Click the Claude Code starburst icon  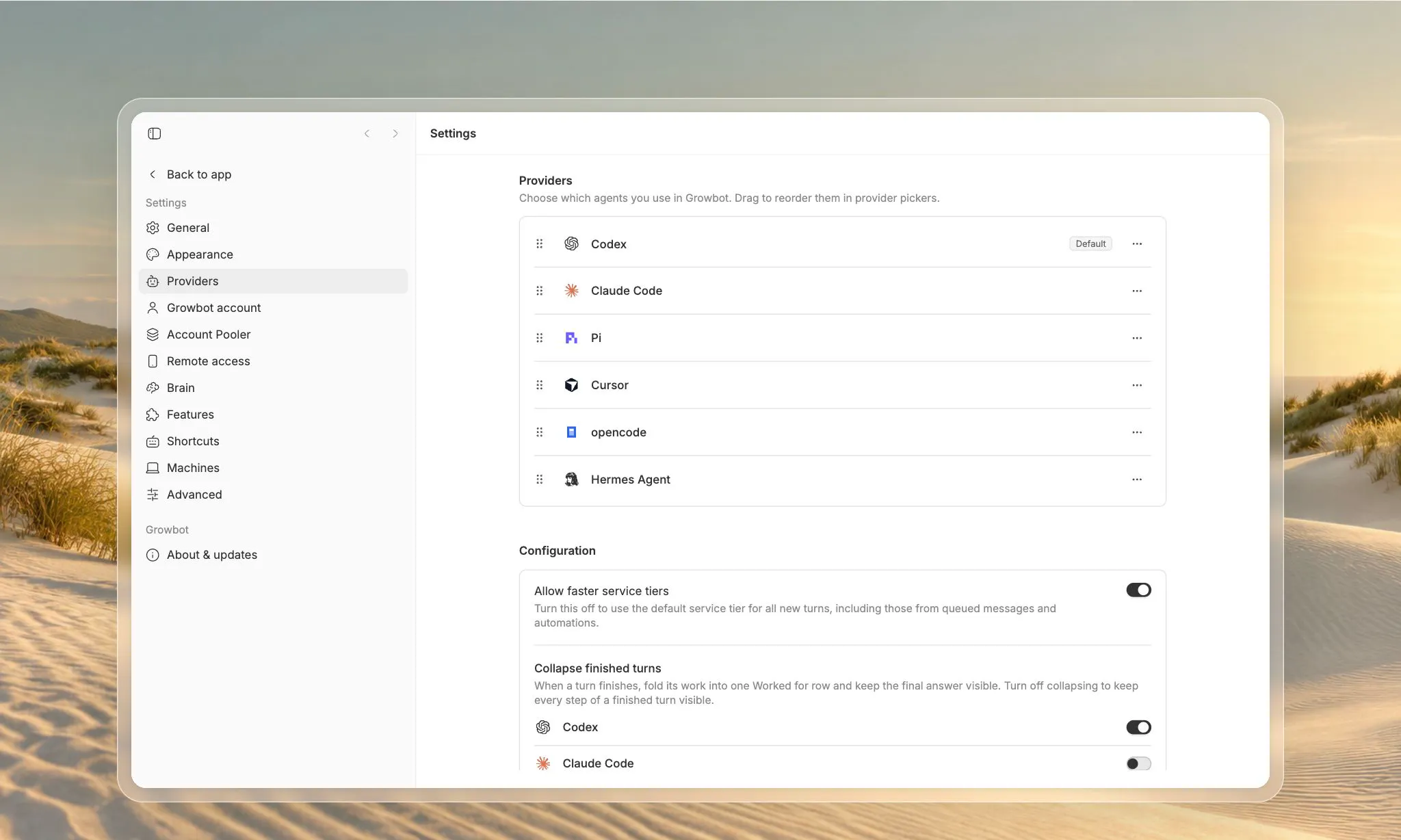coord(571,291)
